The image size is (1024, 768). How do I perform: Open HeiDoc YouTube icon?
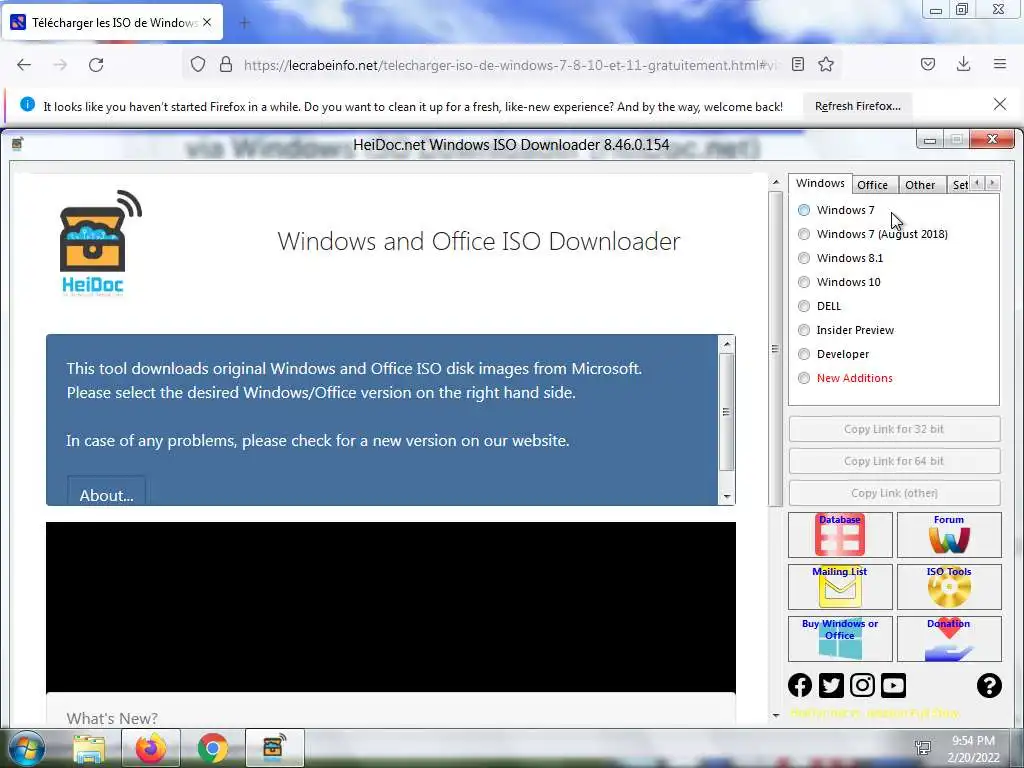click(893, 685)
